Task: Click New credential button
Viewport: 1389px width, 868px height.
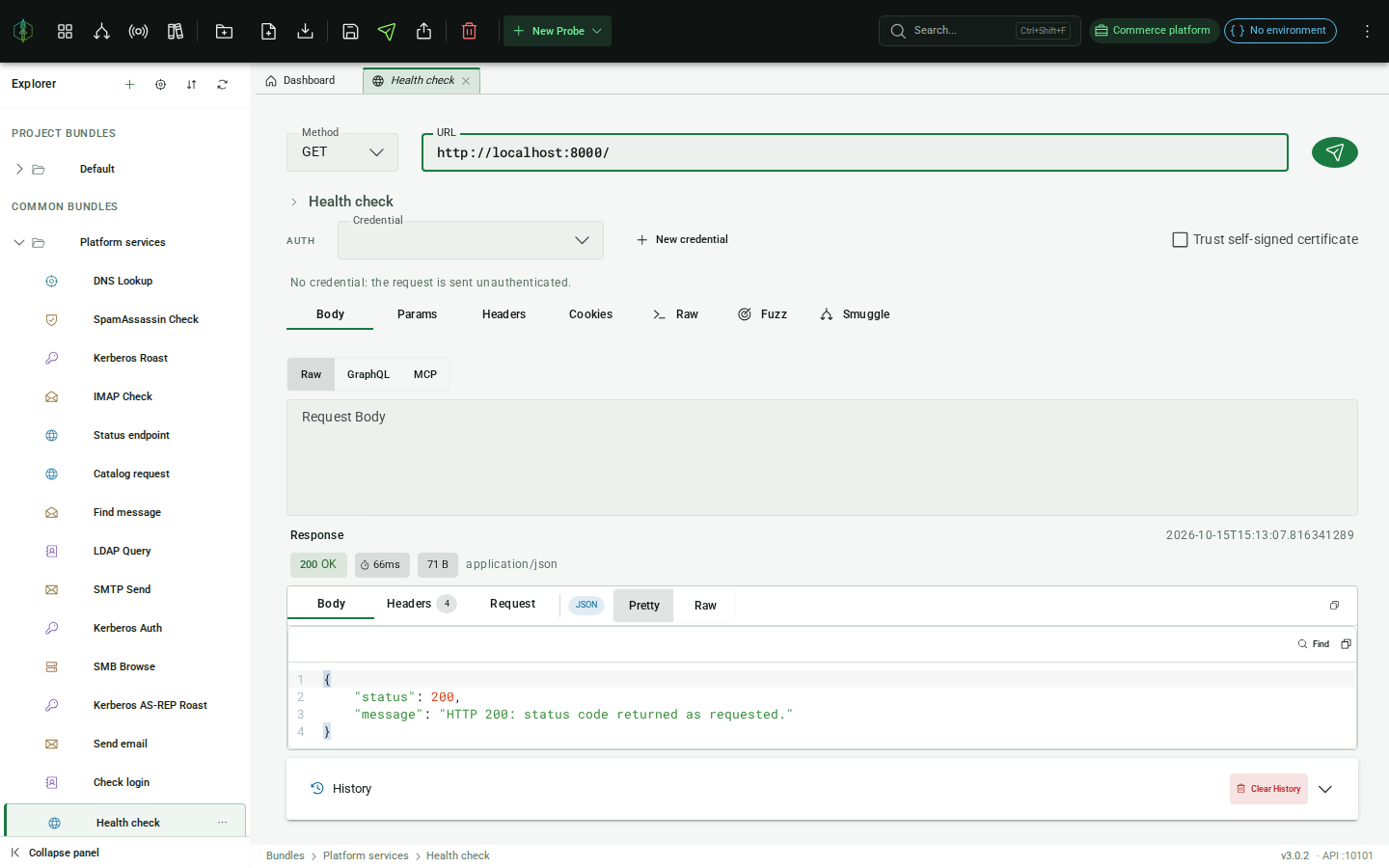Action: pyautogui.click(x=682, y=240)
